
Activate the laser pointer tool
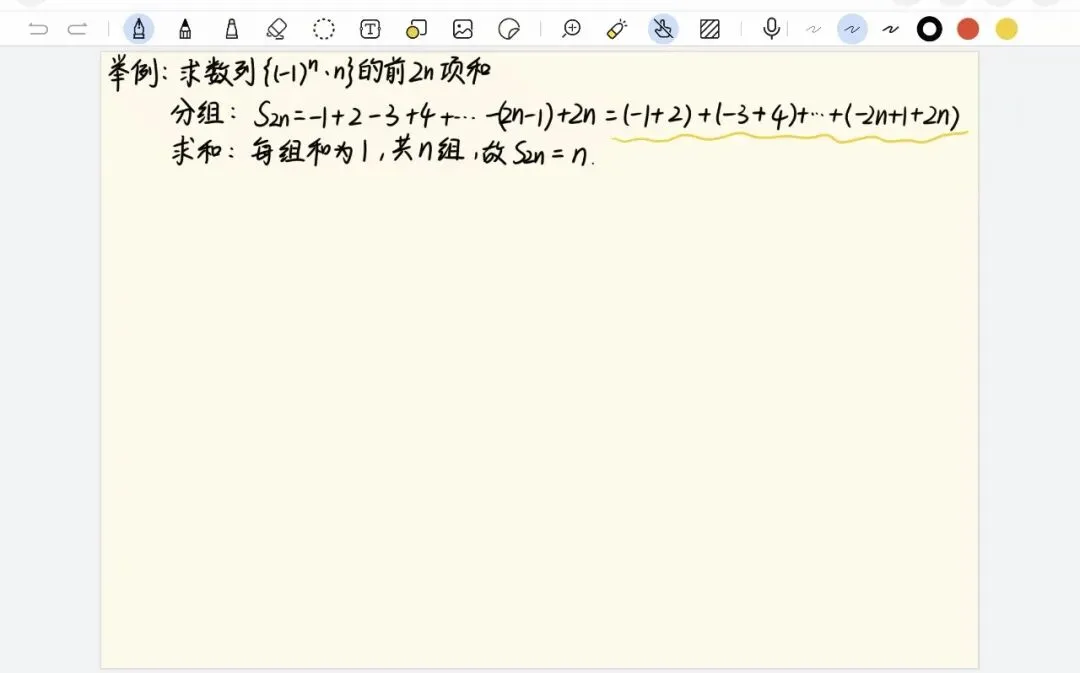616,28
